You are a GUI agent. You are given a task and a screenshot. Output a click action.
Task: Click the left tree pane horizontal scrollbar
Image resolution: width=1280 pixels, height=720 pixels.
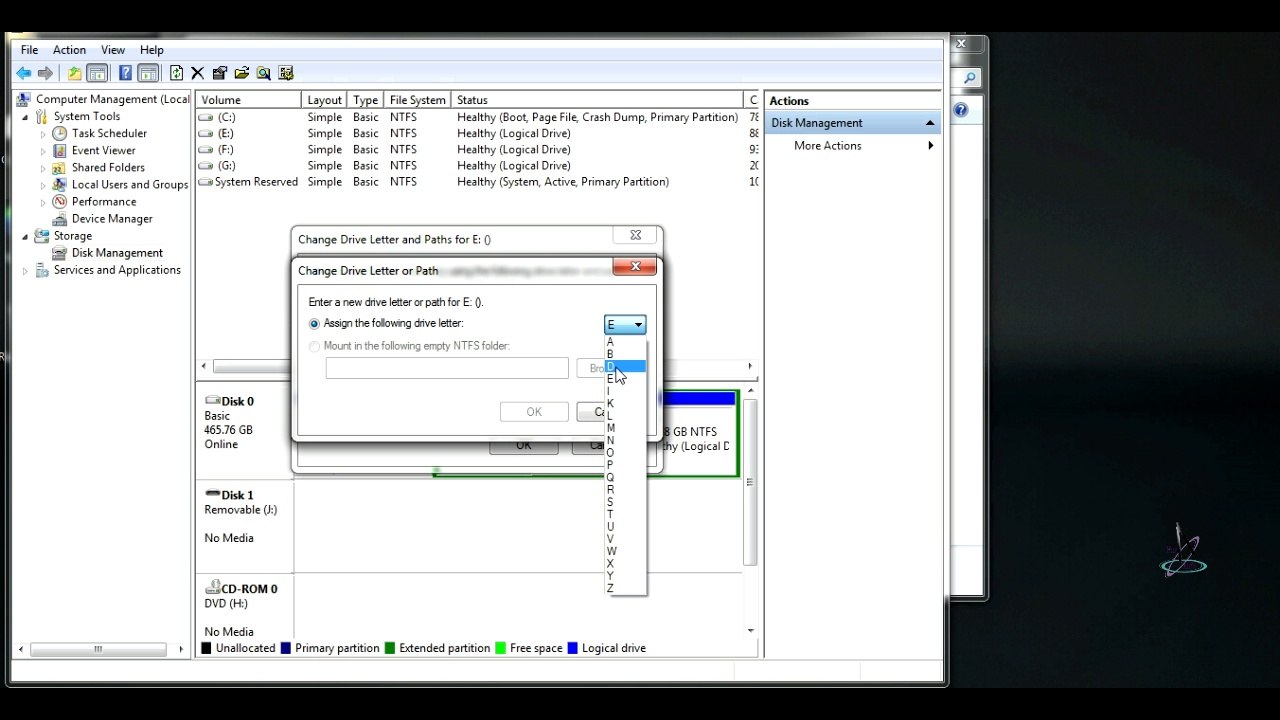pos(100,649)
